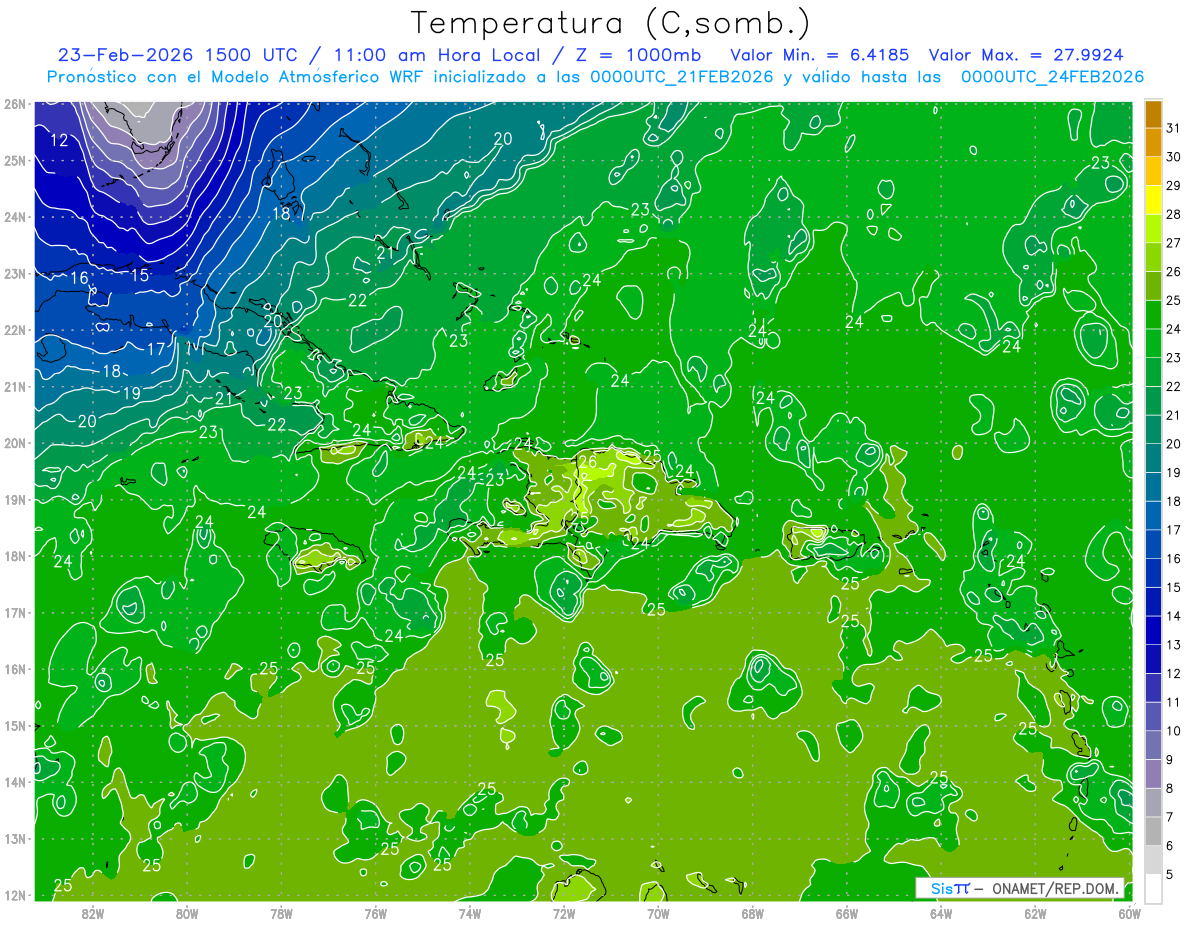Click the contour label 26 over Hispaniola

pyautogui.click(x=587, y=462)
